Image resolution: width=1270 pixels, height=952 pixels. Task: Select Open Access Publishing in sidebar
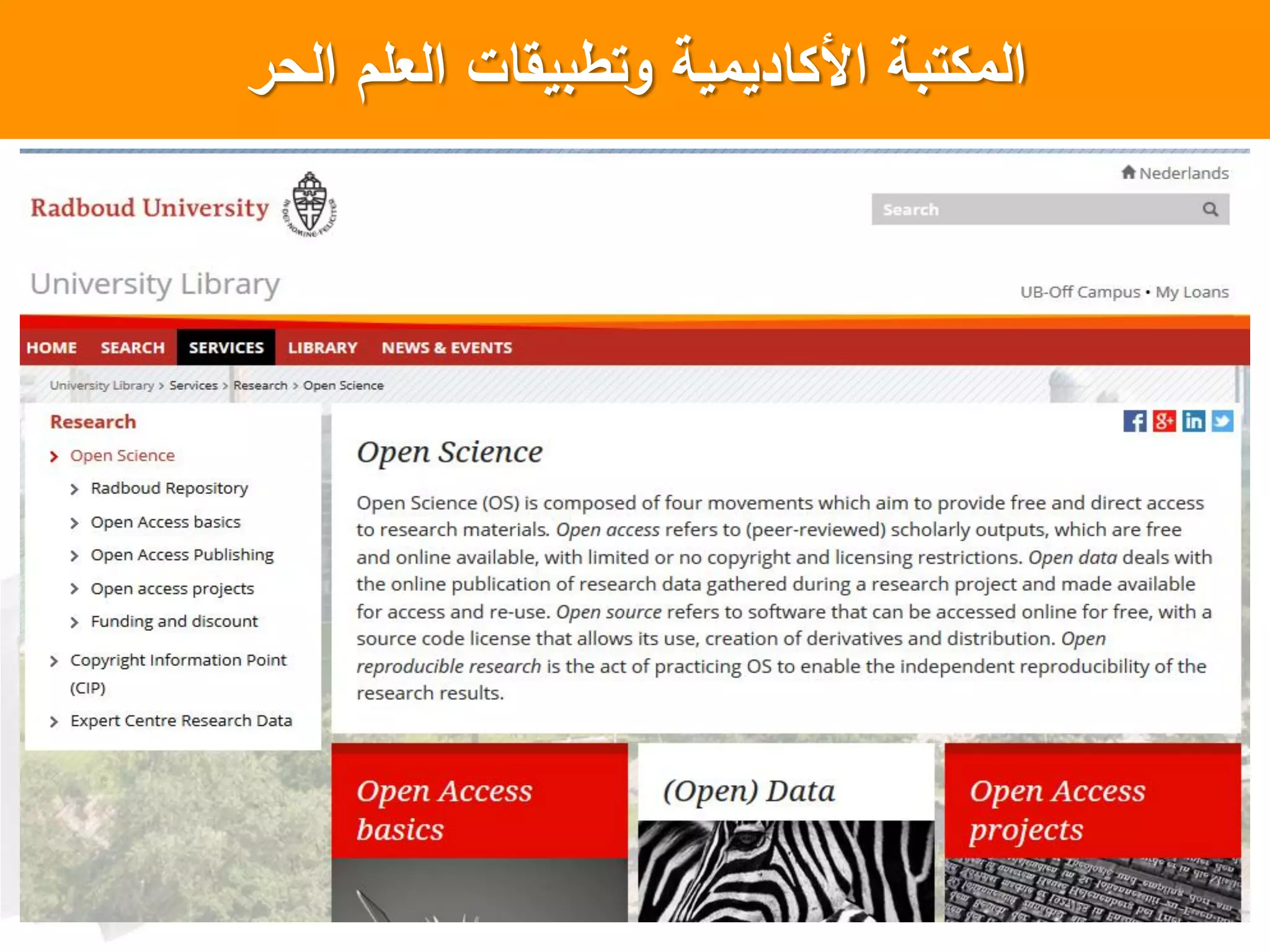click(x=182, y=555)
